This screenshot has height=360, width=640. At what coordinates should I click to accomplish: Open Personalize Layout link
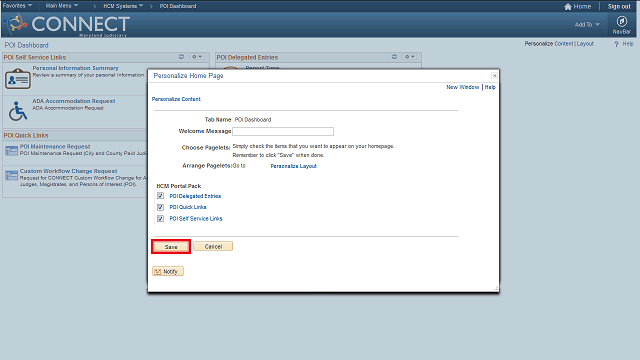tap(293, 166)
